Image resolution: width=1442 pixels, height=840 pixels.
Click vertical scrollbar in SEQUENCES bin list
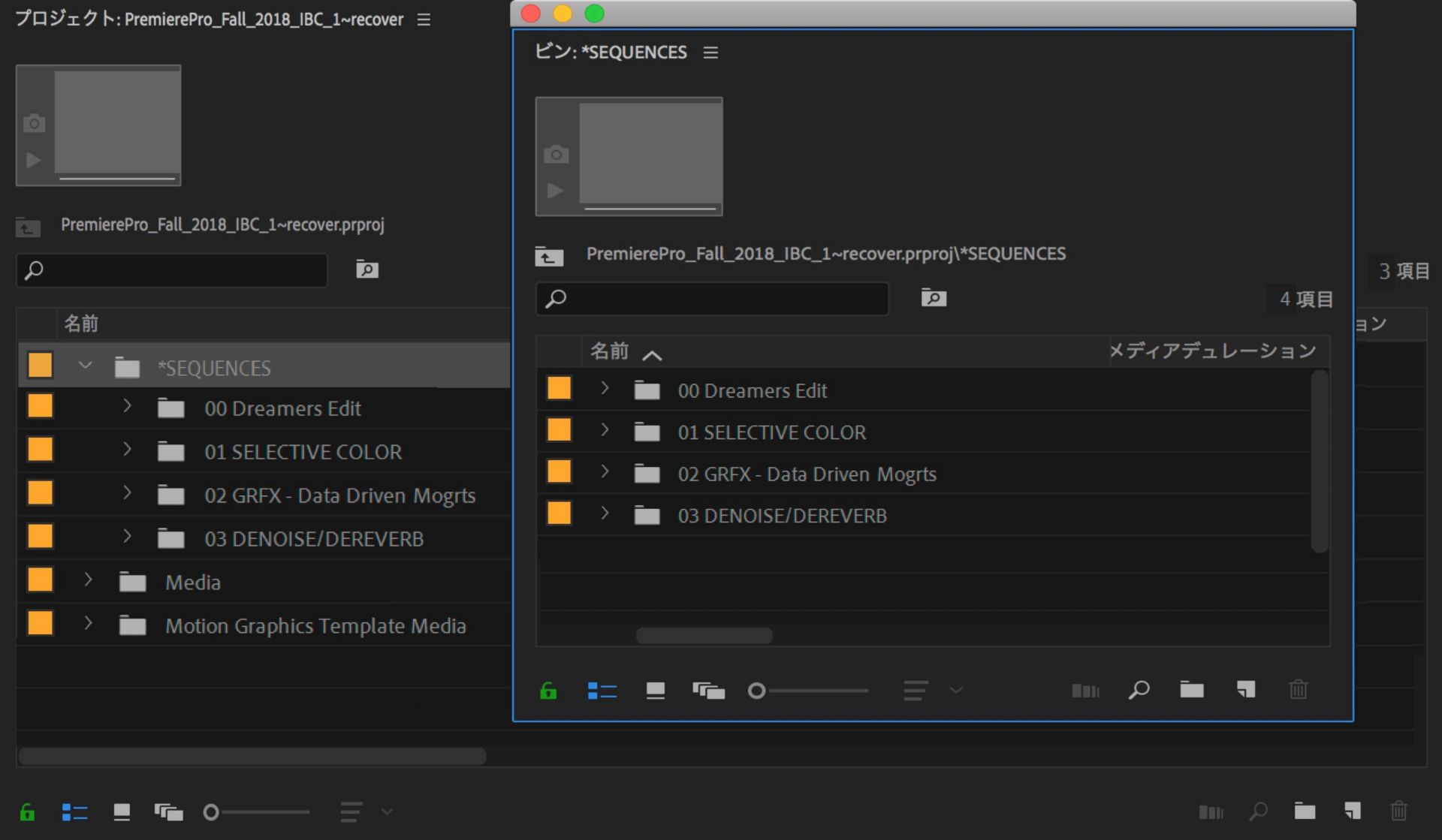point(1320,461)
